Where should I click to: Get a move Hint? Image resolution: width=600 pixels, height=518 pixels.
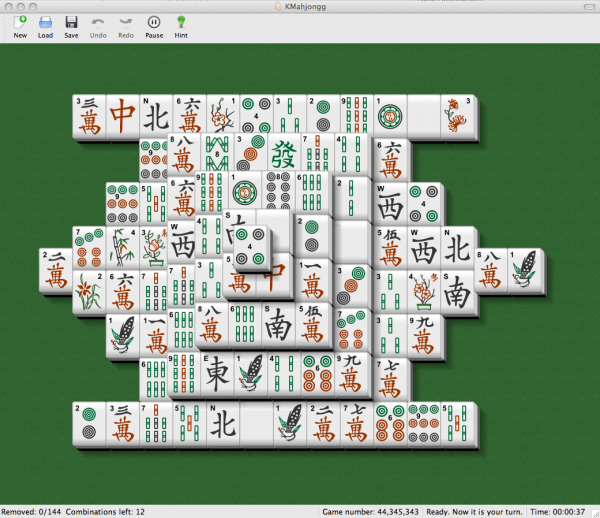(x=181, y=27)
